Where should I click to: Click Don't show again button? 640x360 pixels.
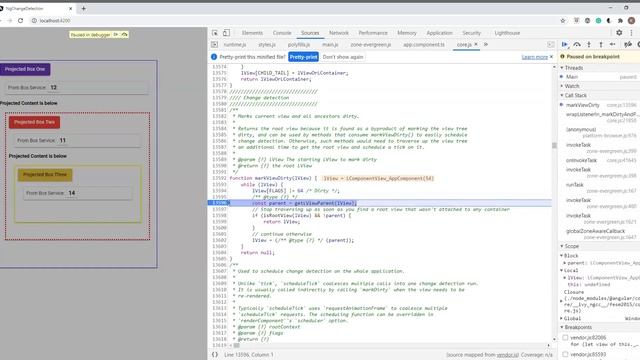(x=343, y=57)
